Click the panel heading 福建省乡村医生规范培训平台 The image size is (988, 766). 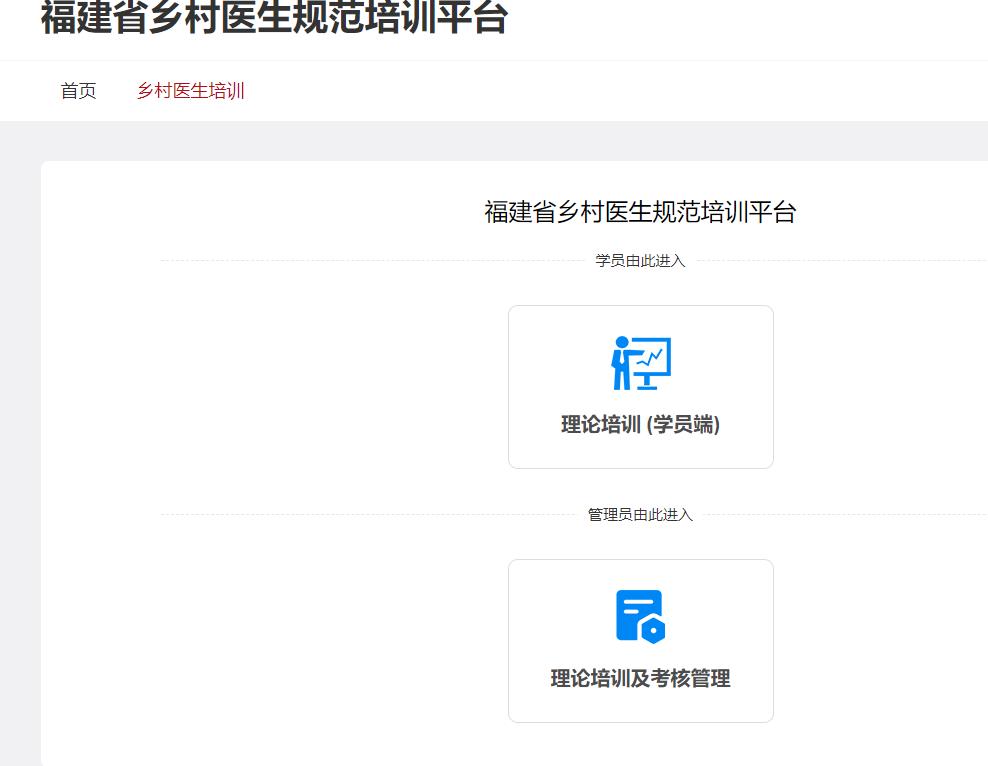click(640, 212)
